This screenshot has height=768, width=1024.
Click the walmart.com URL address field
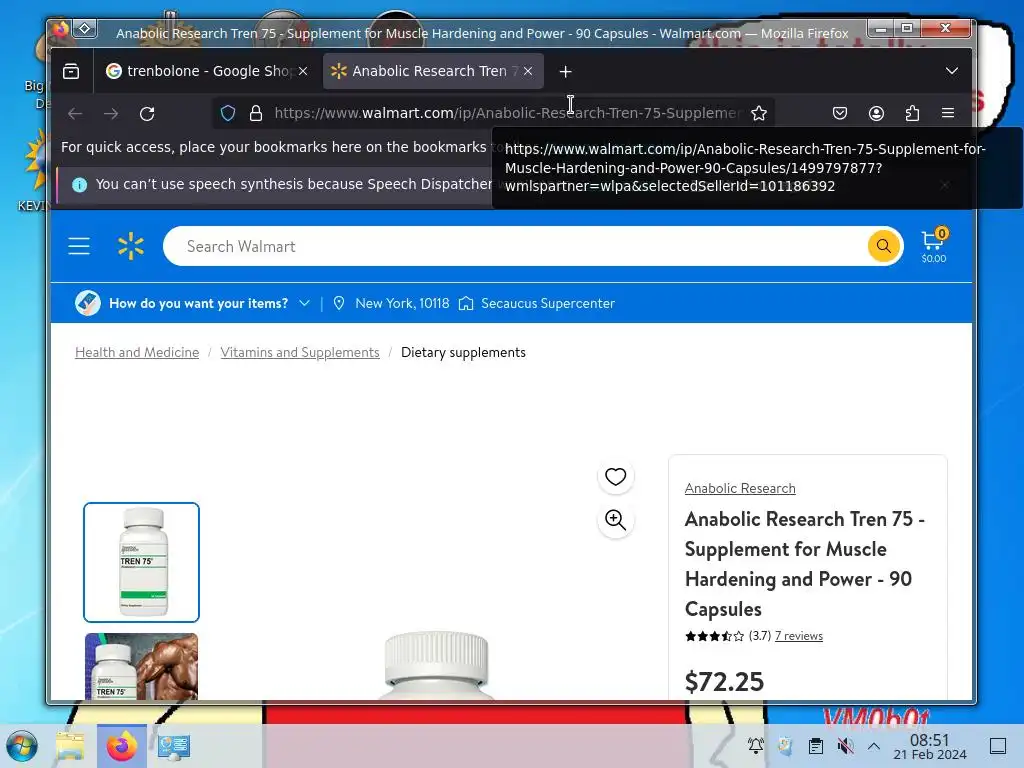pyautogui.click(x=506, y=114)
